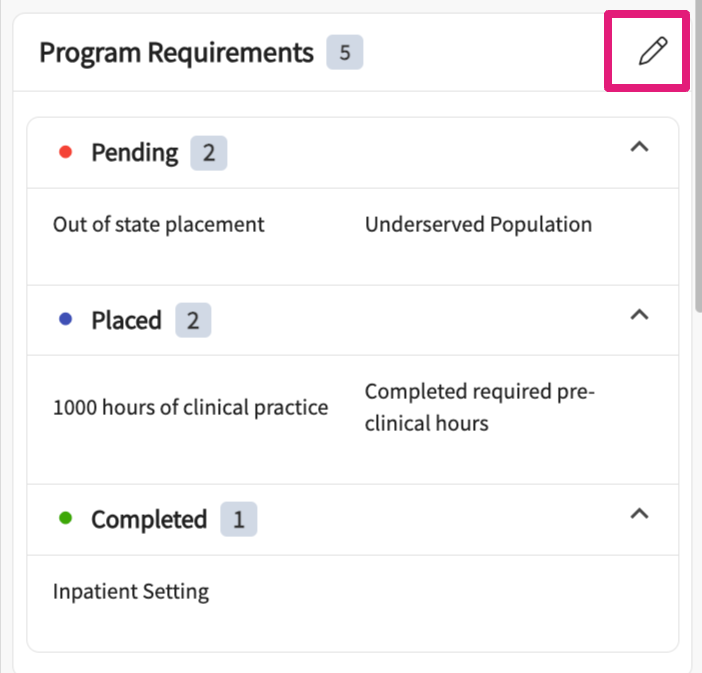Screen dimensions: 702x673
Task: Click the blue Placed status dot
Action: click(66, 320)
